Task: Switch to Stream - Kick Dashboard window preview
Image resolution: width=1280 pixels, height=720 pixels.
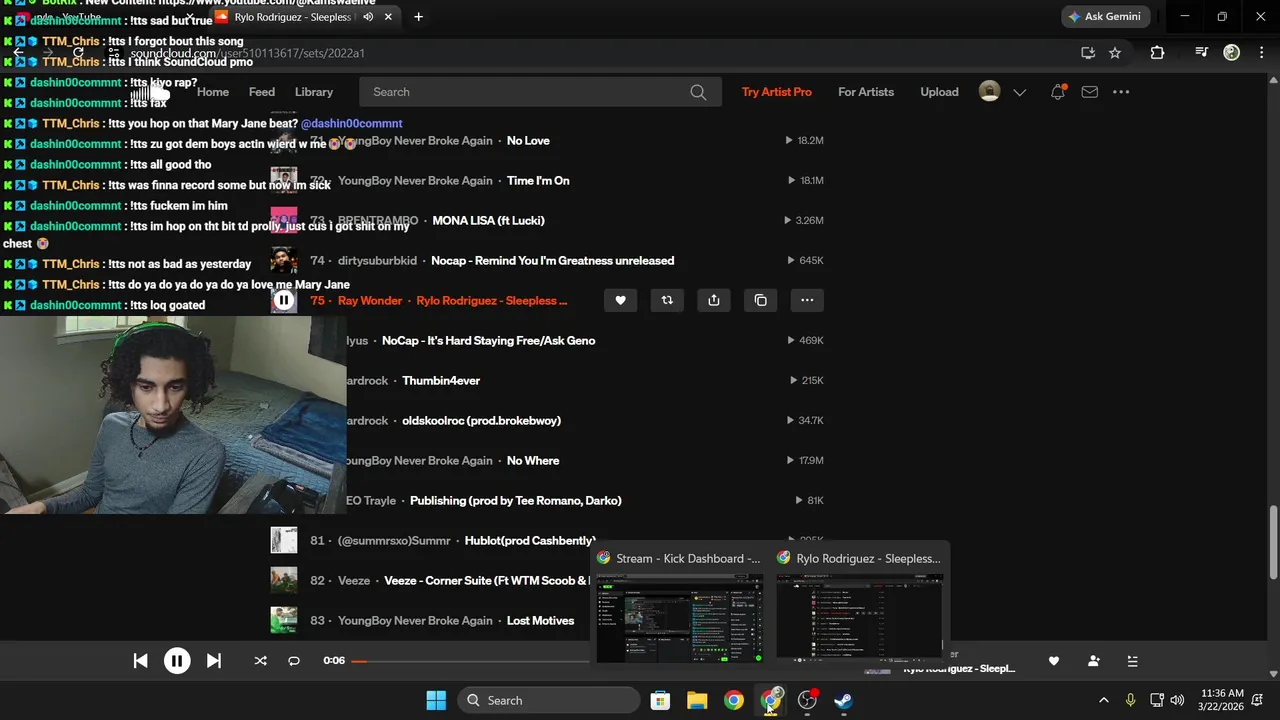Action: point(680,604)
